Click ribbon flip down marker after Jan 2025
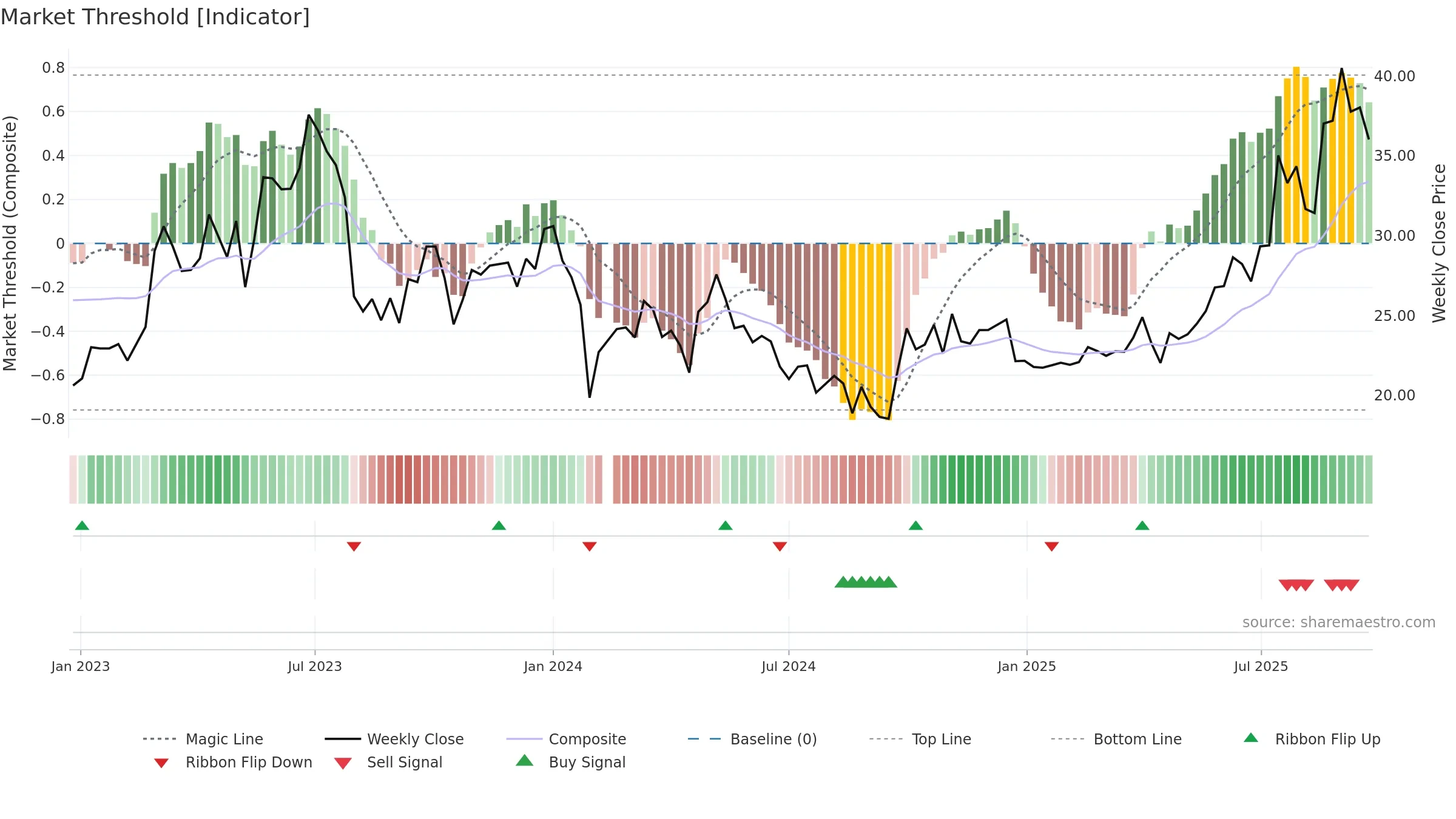 click(x=1051, y=547)
